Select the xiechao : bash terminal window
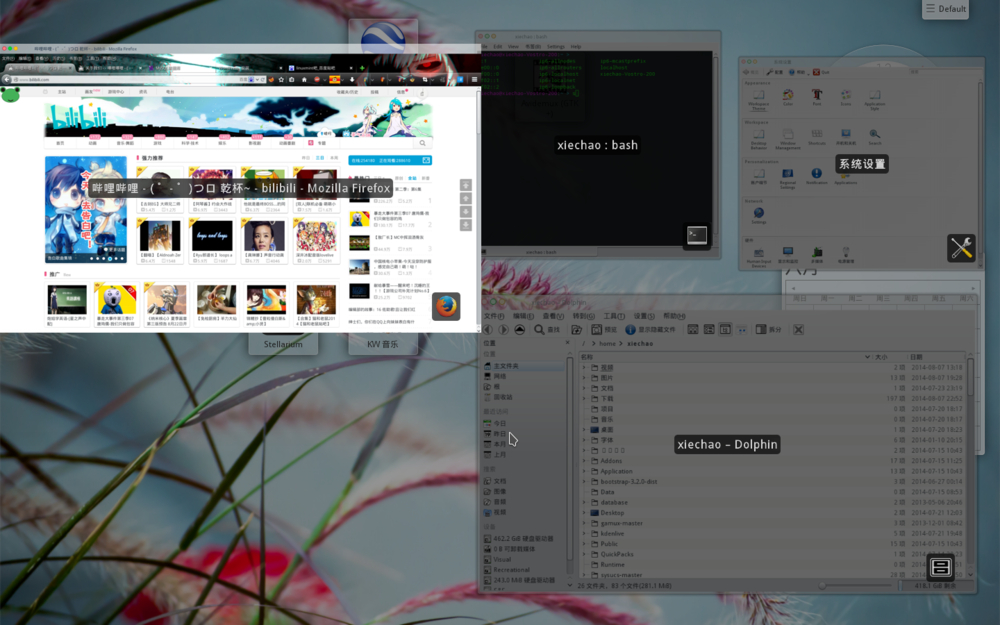The height and width of the screenshot is (625, 1000). (x=597, y=145)
